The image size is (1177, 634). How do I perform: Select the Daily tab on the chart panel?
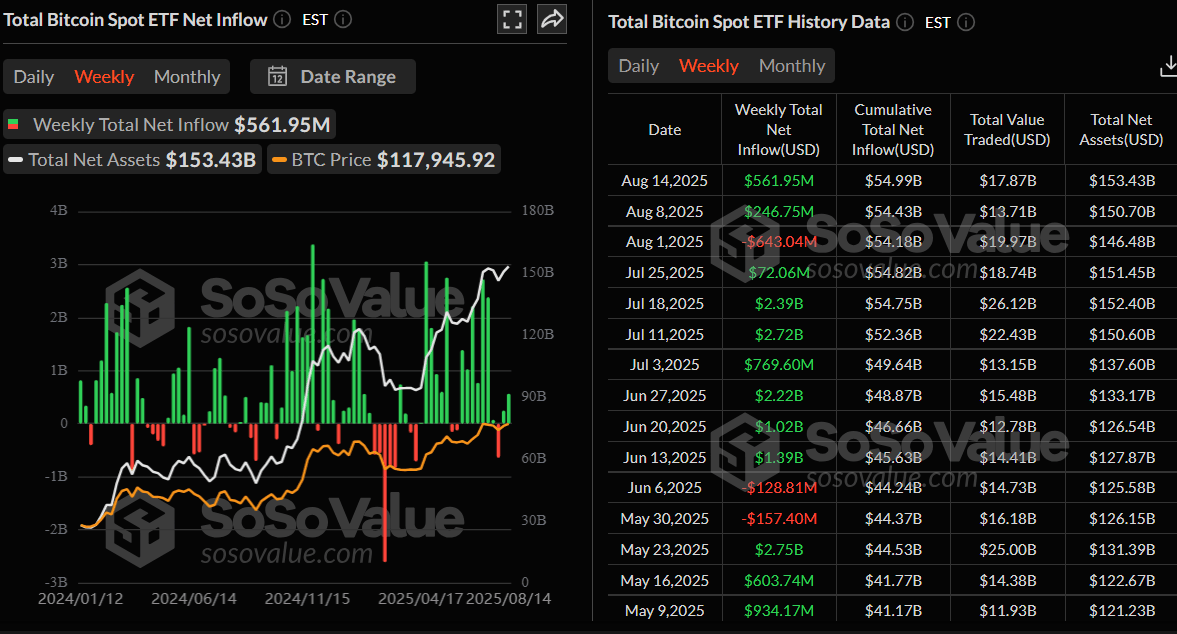(x=34, y=76)
